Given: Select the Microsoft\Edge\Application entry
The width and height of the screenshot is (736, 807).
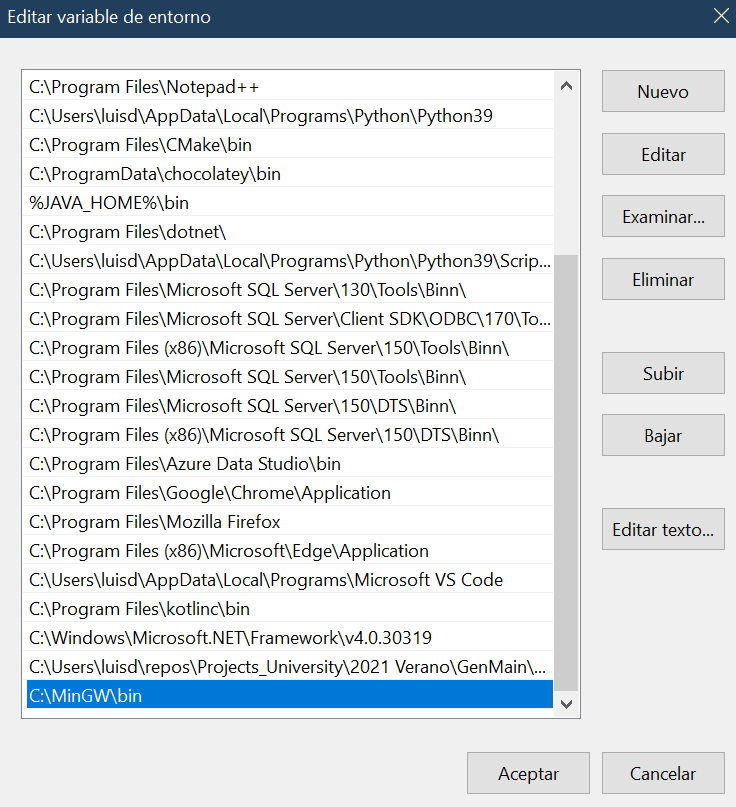Looking at the screenshot, I should pos(290,551).
